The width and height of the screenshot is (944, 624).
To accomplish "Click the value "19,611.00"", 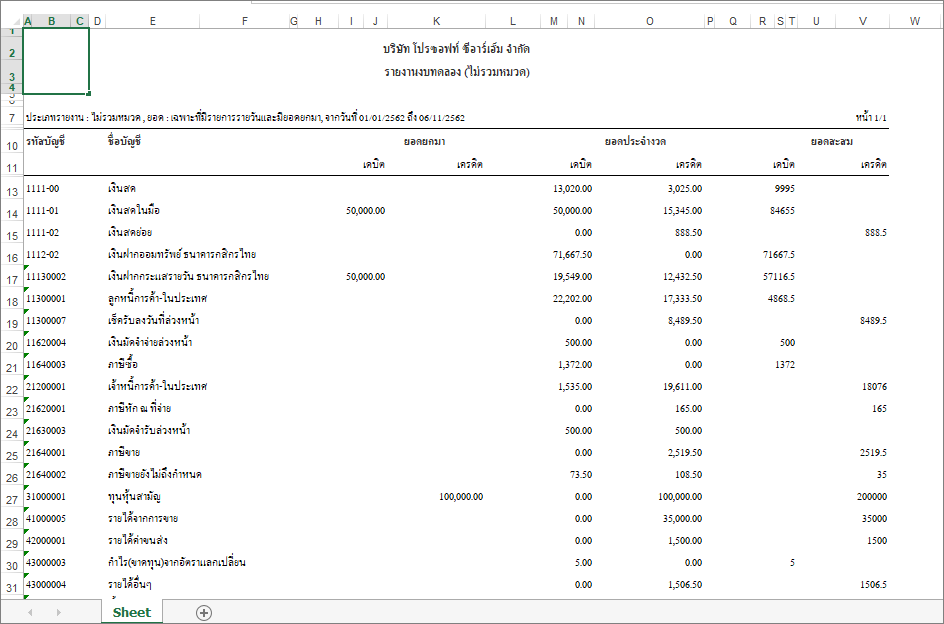I will pos(682,387).
